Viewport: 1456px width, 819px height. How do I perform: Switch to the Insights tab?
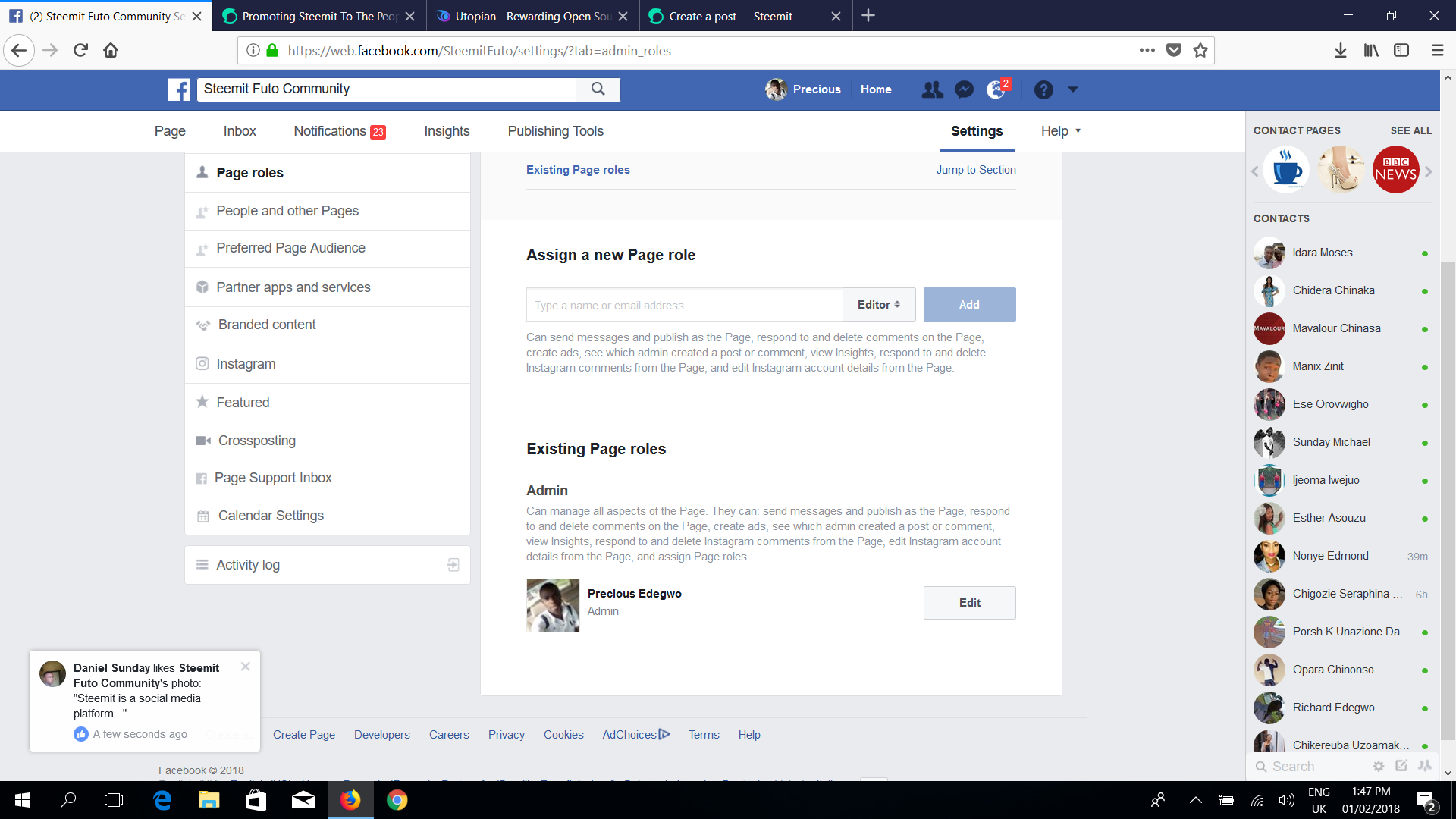pyautogui.click(x=447, y=130)
